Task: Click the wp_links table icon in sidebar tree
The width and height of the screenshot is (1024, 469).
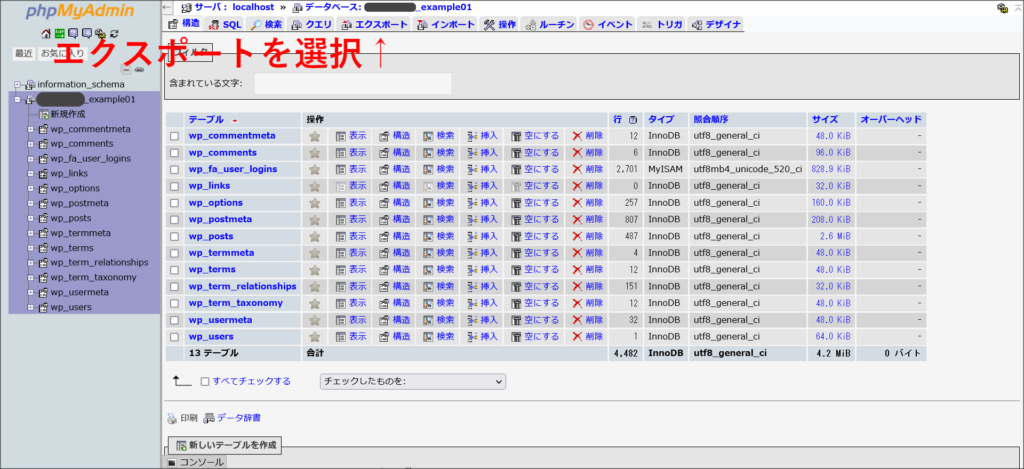Action: pyautogui.click(x=43, y=174)
